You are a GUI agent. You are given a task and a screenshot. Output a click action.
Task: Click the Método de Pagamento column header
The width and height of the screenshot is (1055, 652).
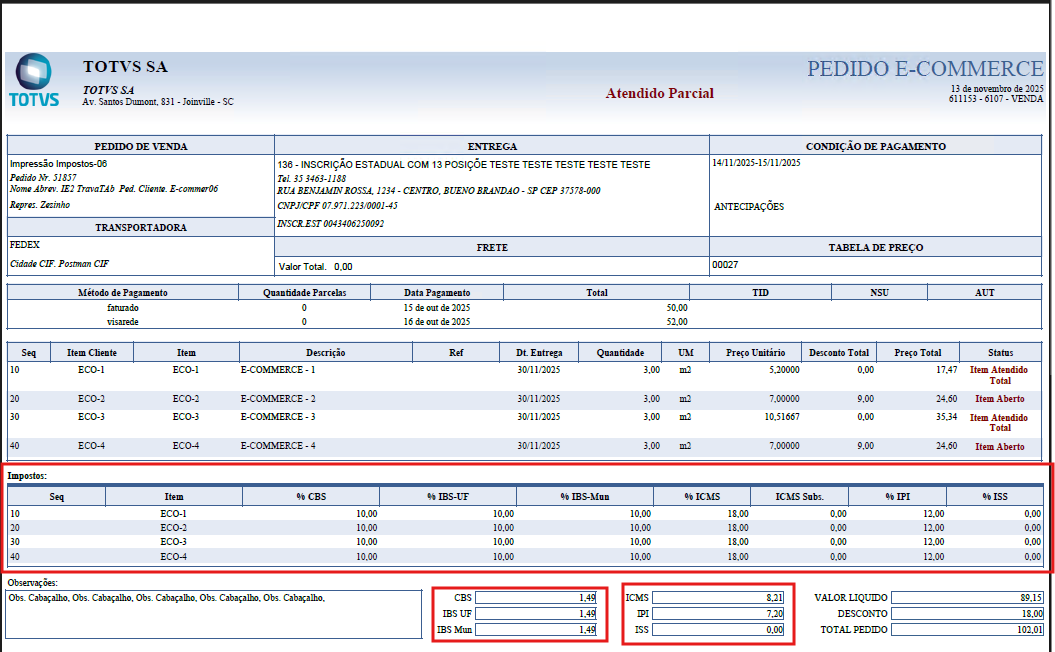tap(122, 293)
